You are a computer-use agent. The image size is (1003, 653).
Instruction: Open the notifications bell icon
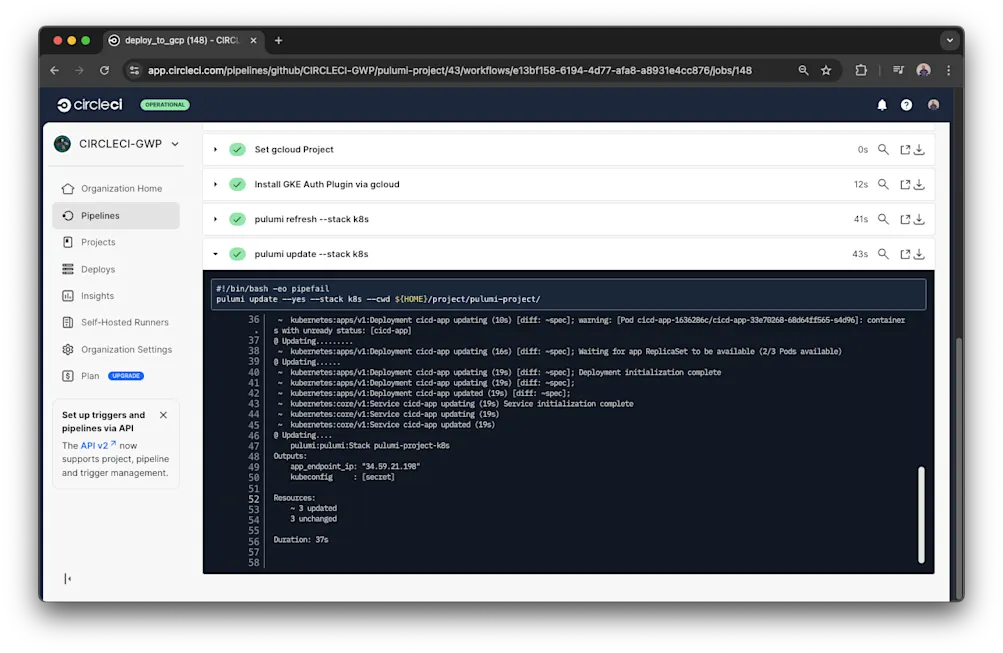[881, 104]
